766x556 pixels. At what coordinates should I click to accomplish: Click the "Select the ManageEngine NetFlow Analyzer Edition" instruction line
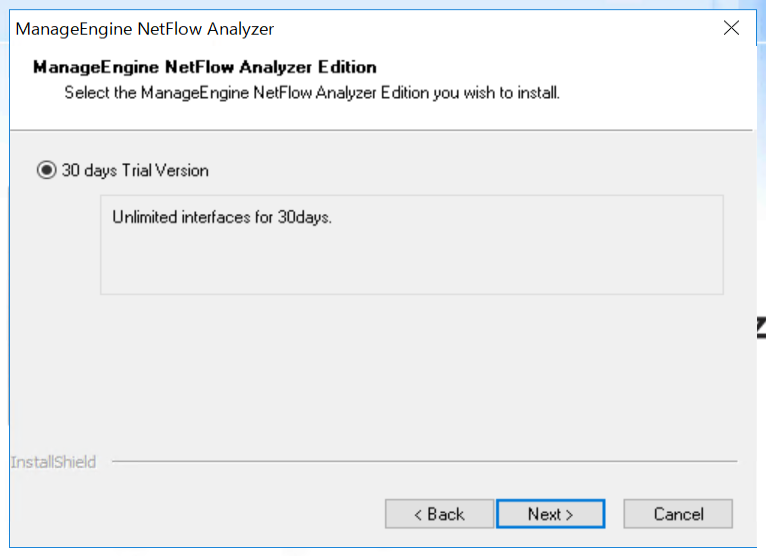[x=311, y=93]
